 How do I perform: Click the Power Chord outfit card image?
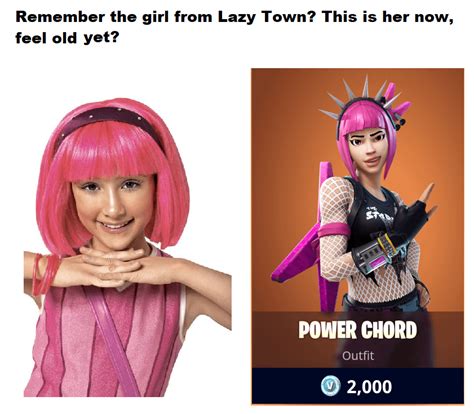(x=358, y=236)
